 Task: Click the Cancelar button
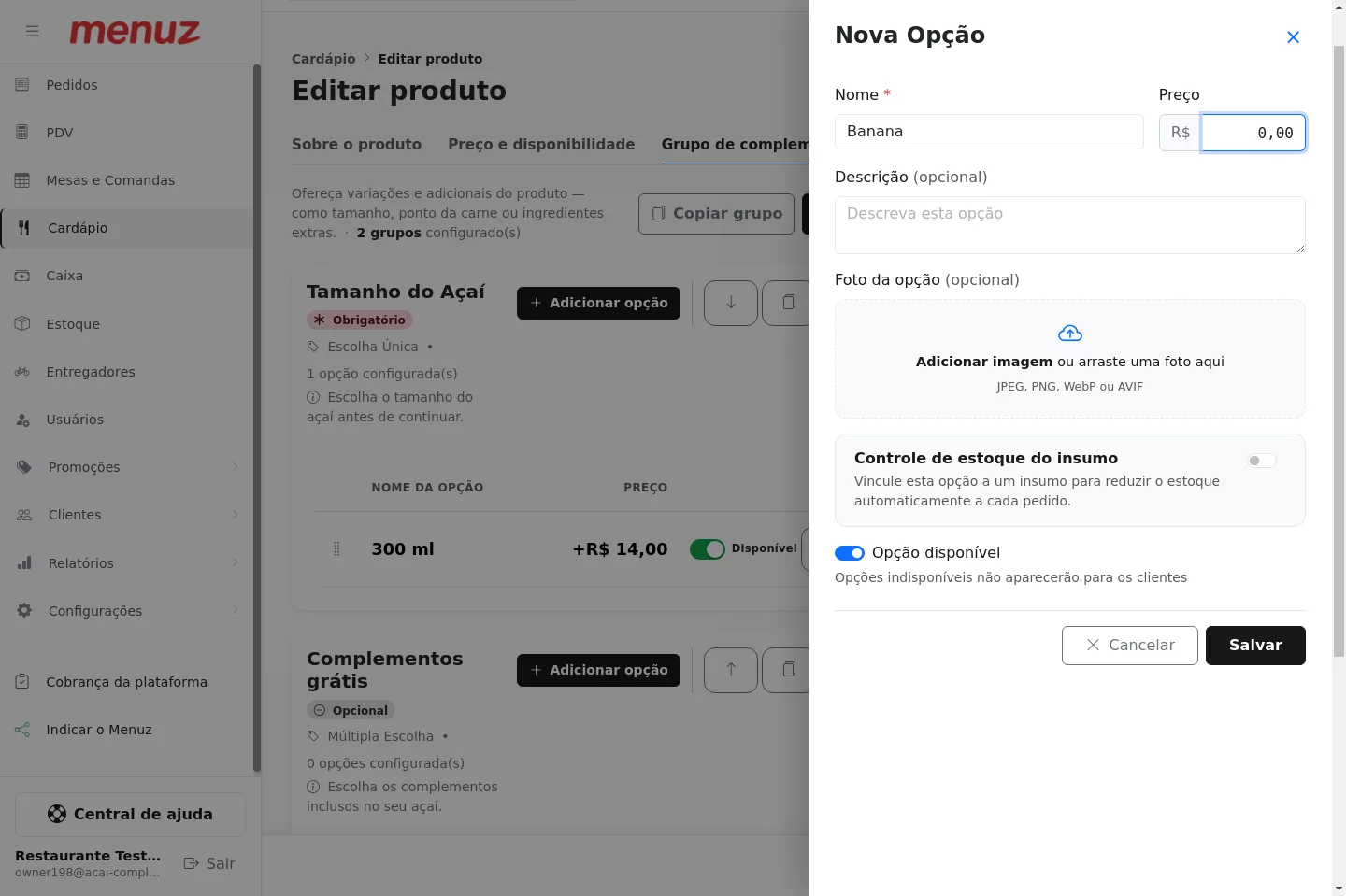(1130, 646)
